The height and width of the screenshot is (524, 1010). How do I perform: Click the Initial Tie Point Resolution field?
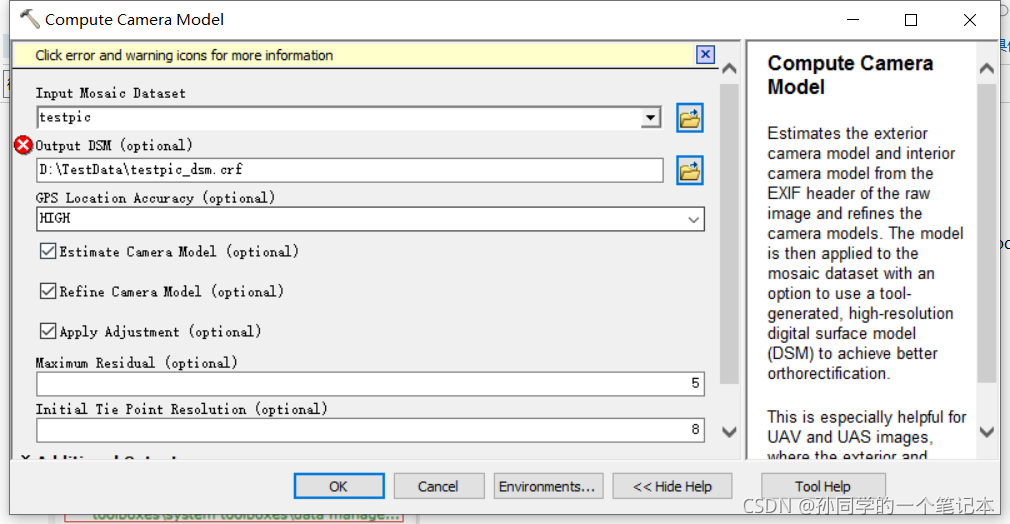[x=370, y=430]
